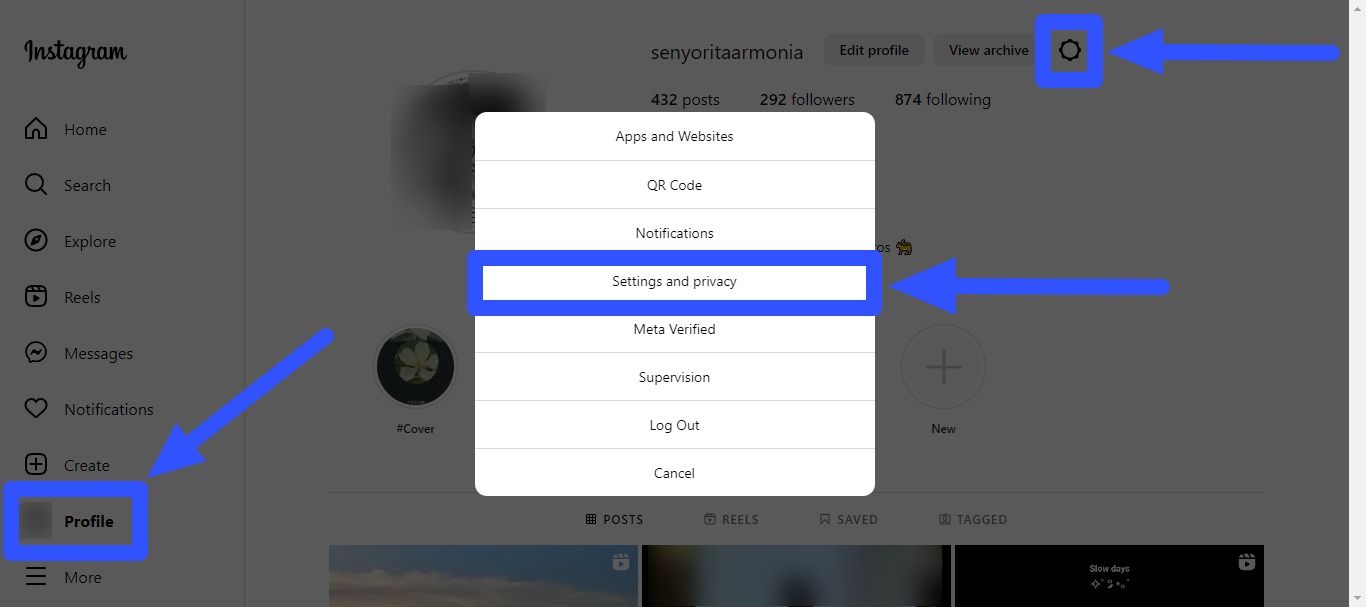Open Apps and Websites settings
This screenshot has width=1366, height=607.
pos(674,136)
